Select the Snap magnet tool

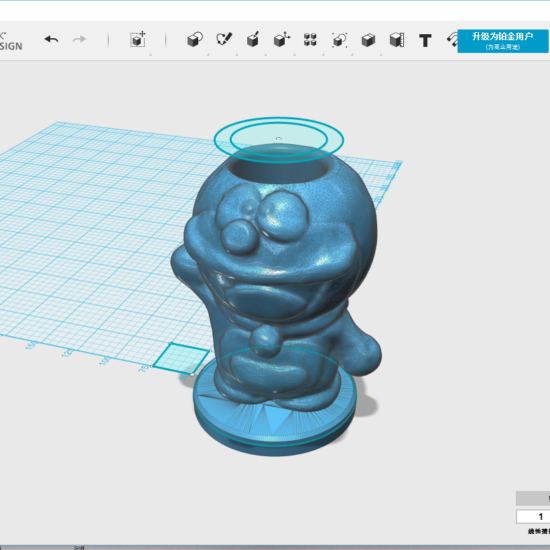pos(452,40)
